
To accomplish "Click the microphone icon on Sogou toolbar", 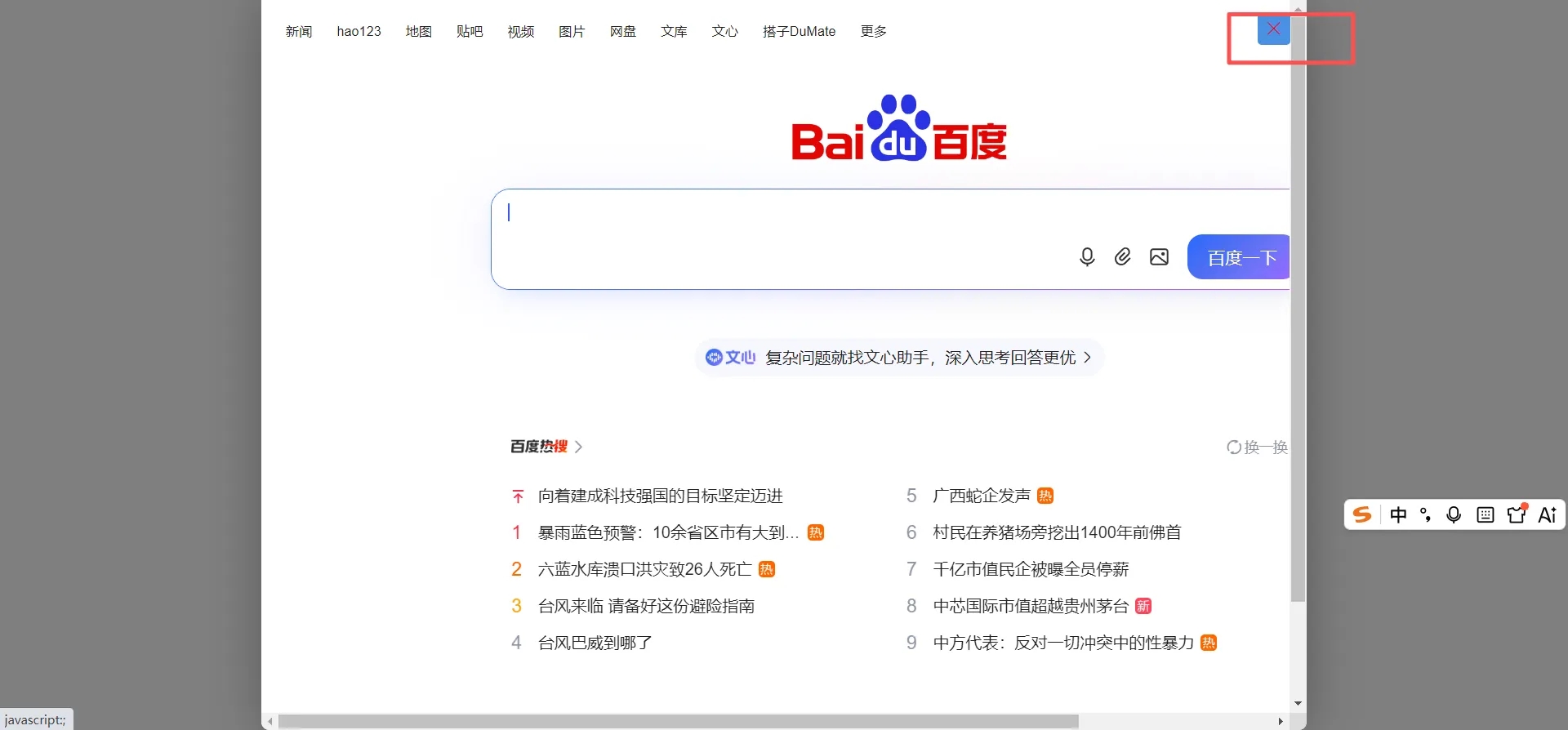I will [x=1454, y=514].
